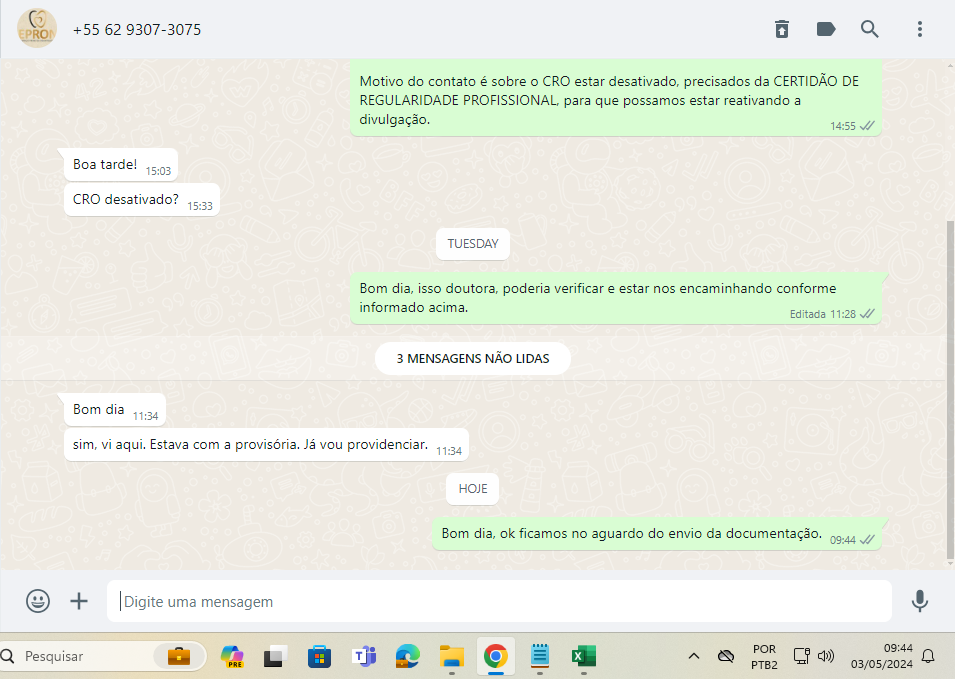Select the "Bom dia" message at 11:34

pos(115,410)
